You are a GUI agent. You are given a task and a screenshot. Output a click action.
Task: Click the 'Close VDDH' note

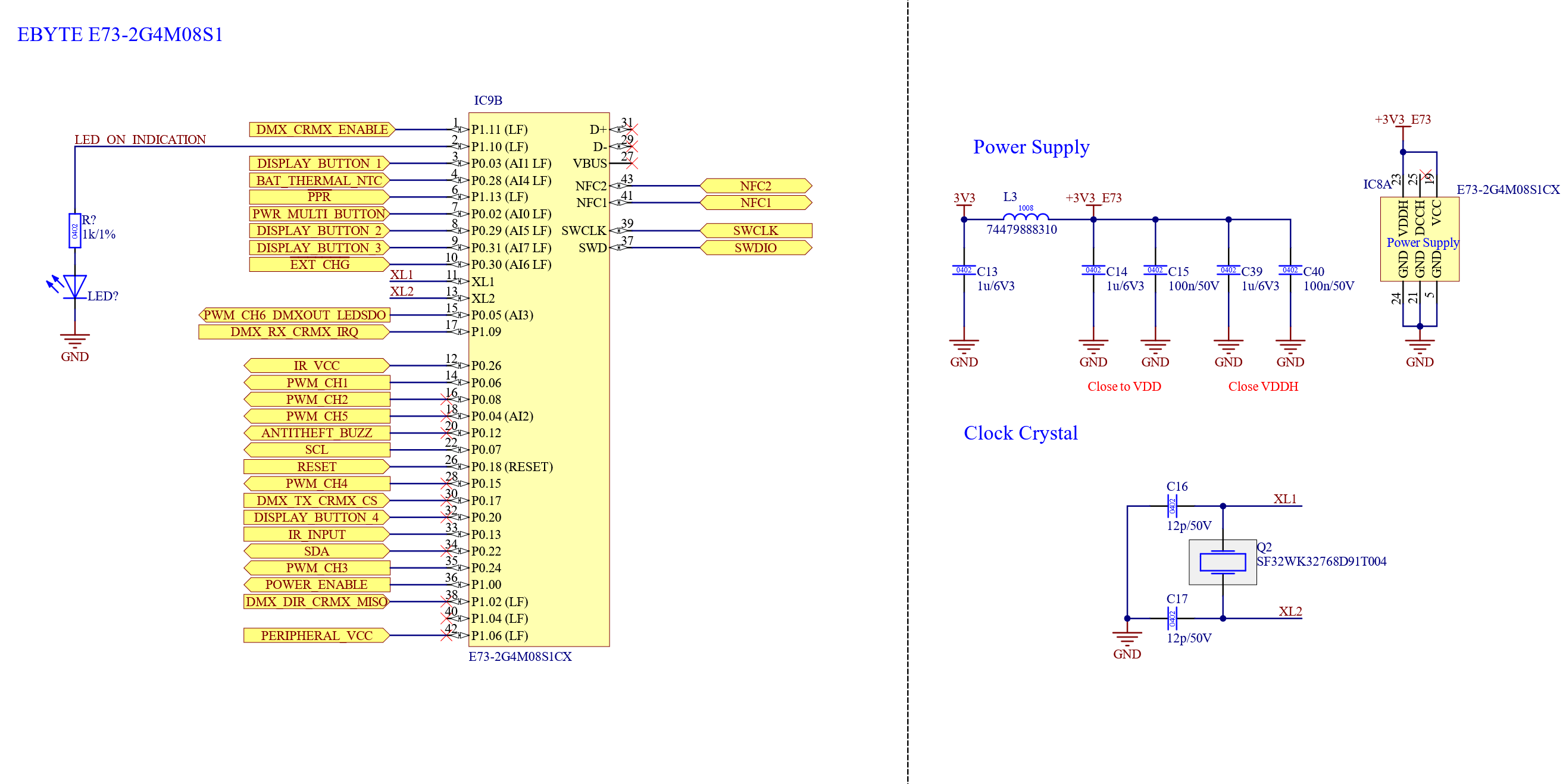click(1262, 387)
